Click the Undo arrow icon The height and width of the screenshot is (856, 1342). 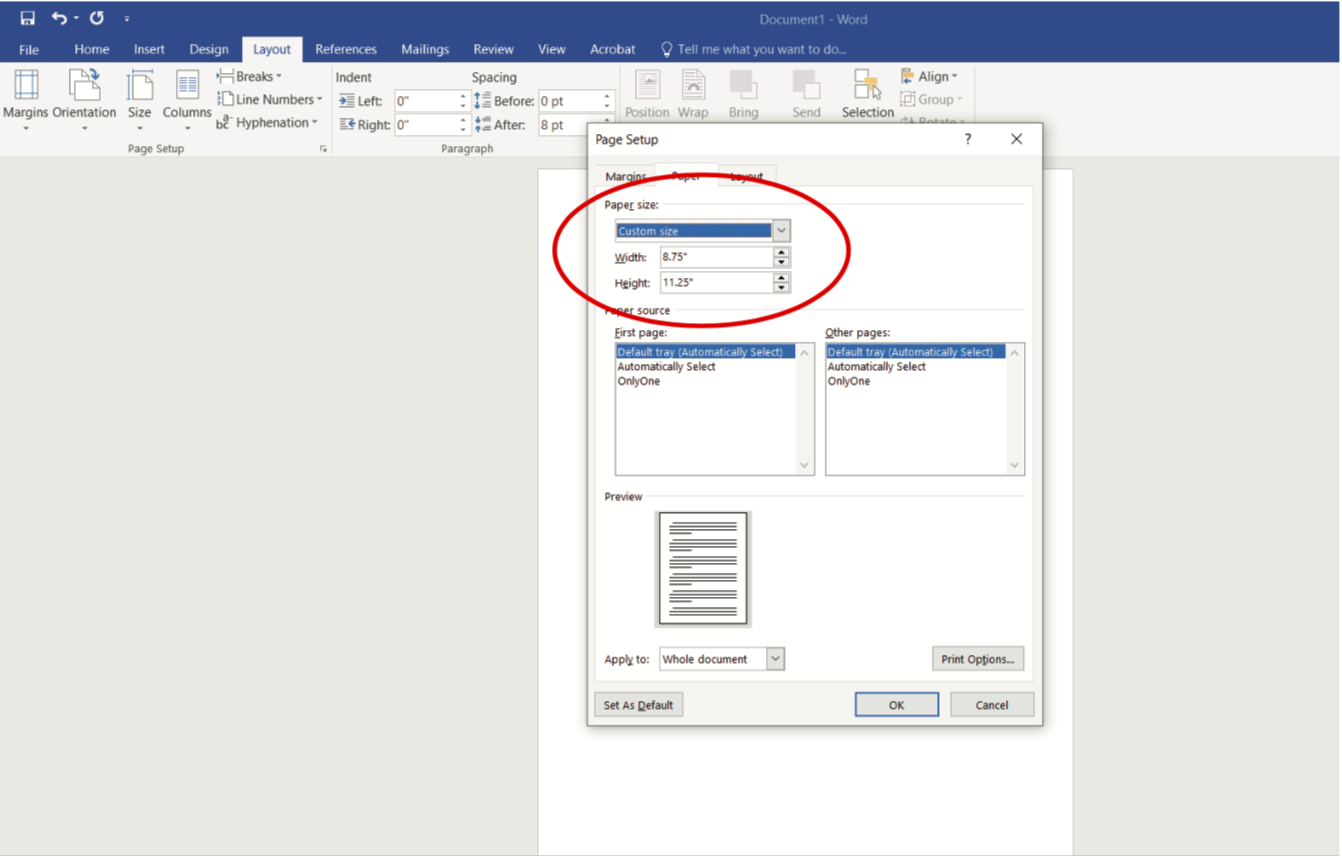(59, 18)
